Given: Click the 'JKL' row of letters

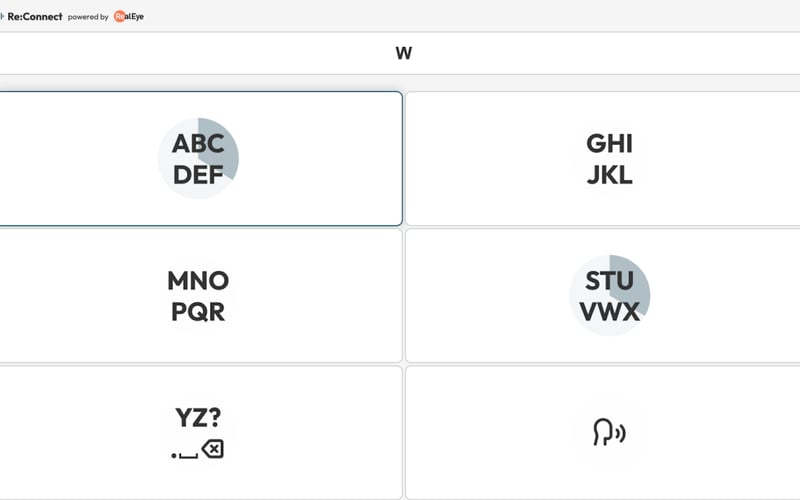Looking at the screenshot, I should click(x=609, y=175).
